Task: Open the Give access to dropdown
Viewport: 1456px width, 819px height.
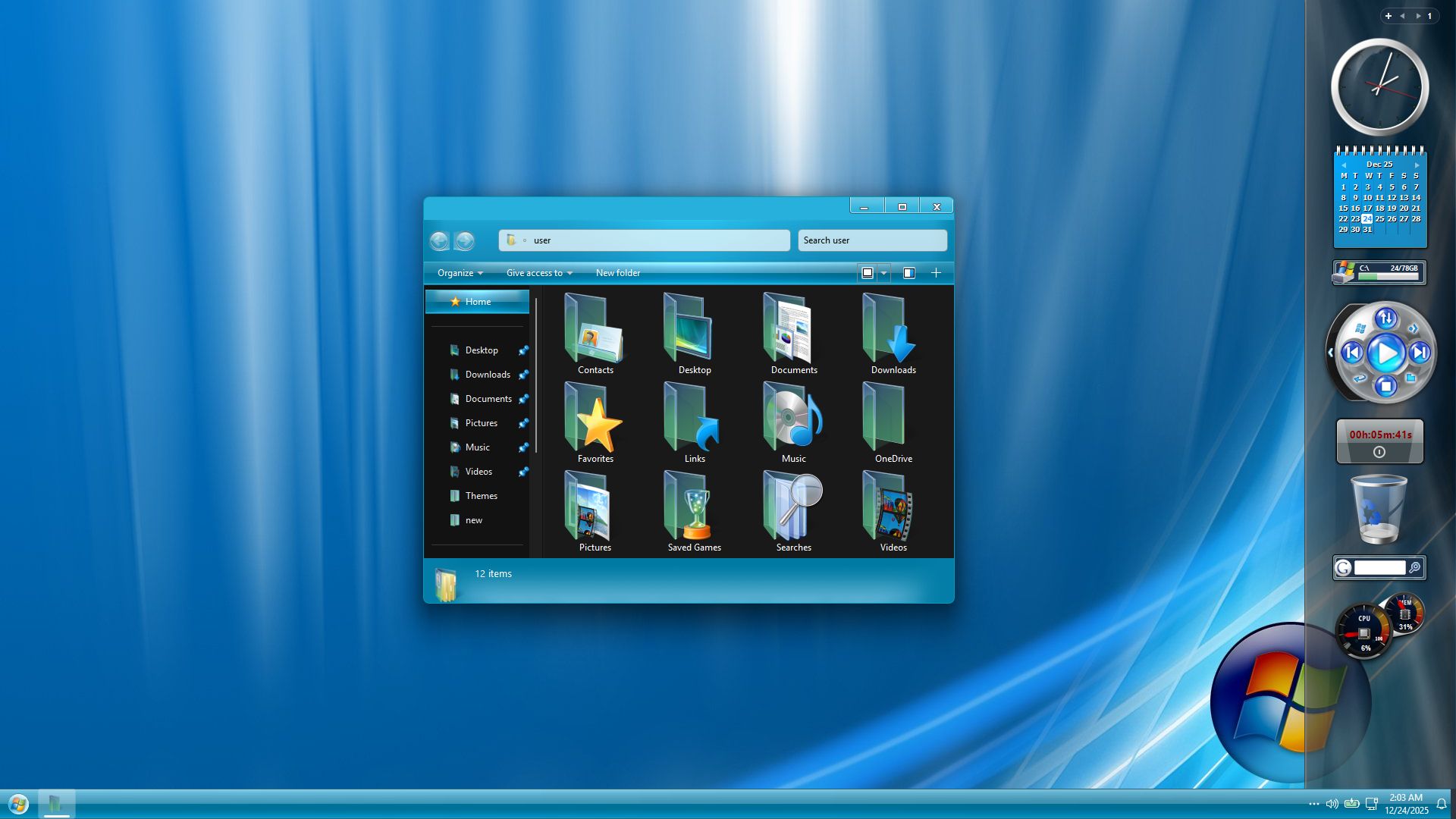Action: click(539, 273)
